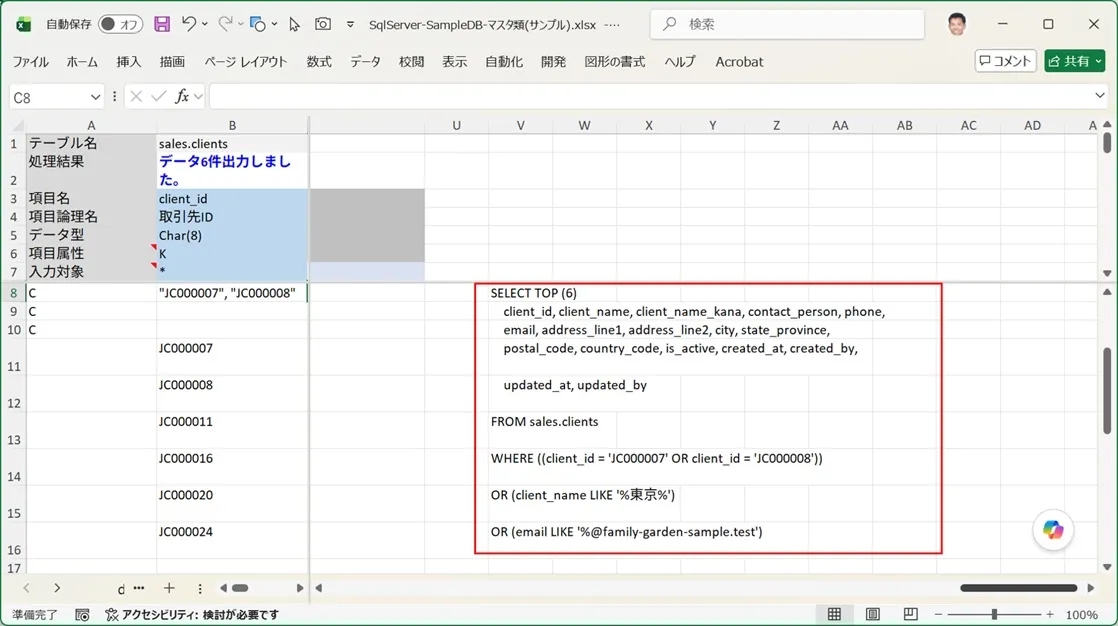This screenshot has height=626, width=1118.
Task: Click the user account avatar
Action: pyautogui.click(x=957, y=24)
